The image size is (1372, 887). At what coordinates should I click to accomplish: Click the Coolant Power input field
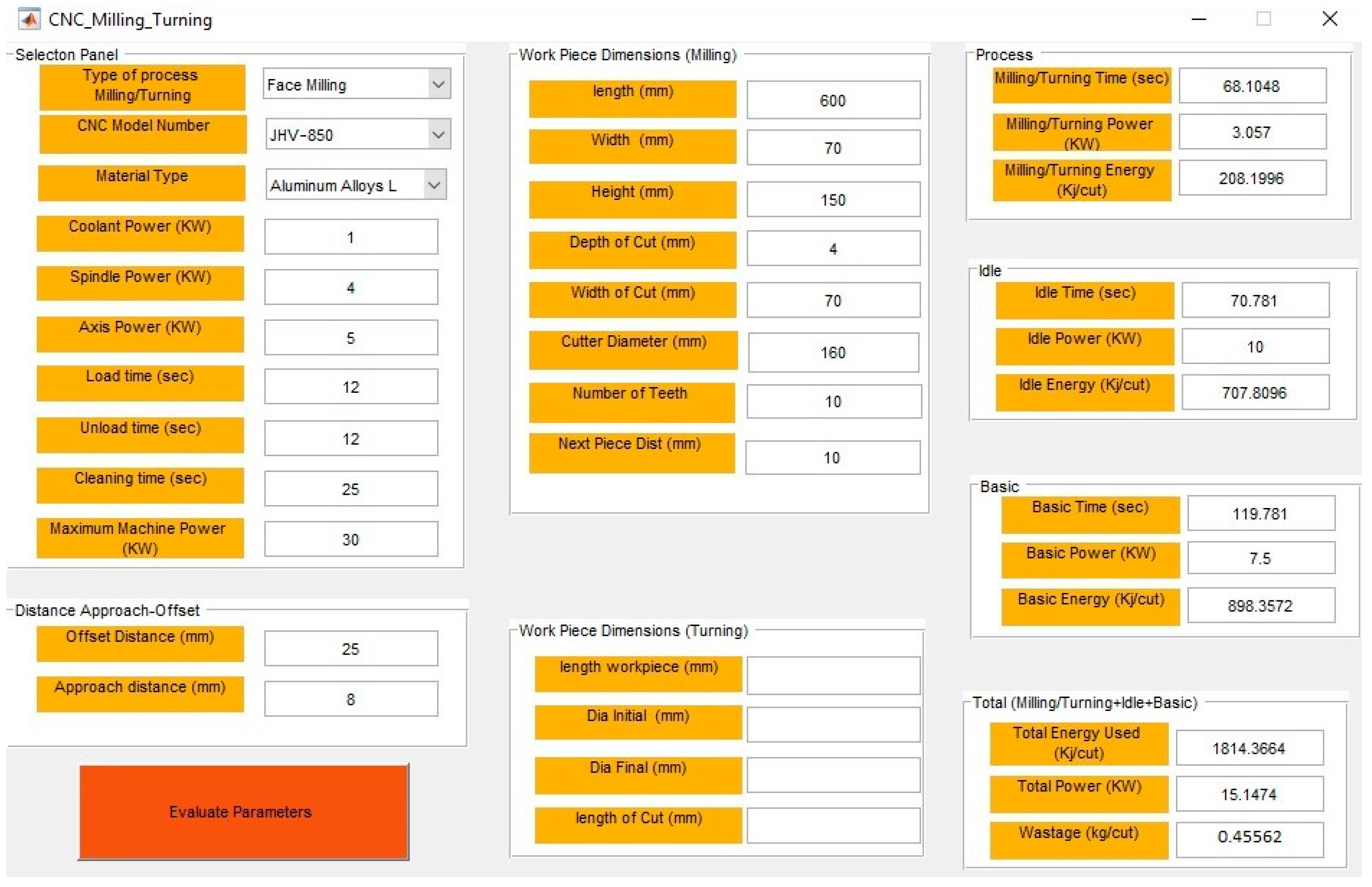pyautogui.click(x=350, y=237)
